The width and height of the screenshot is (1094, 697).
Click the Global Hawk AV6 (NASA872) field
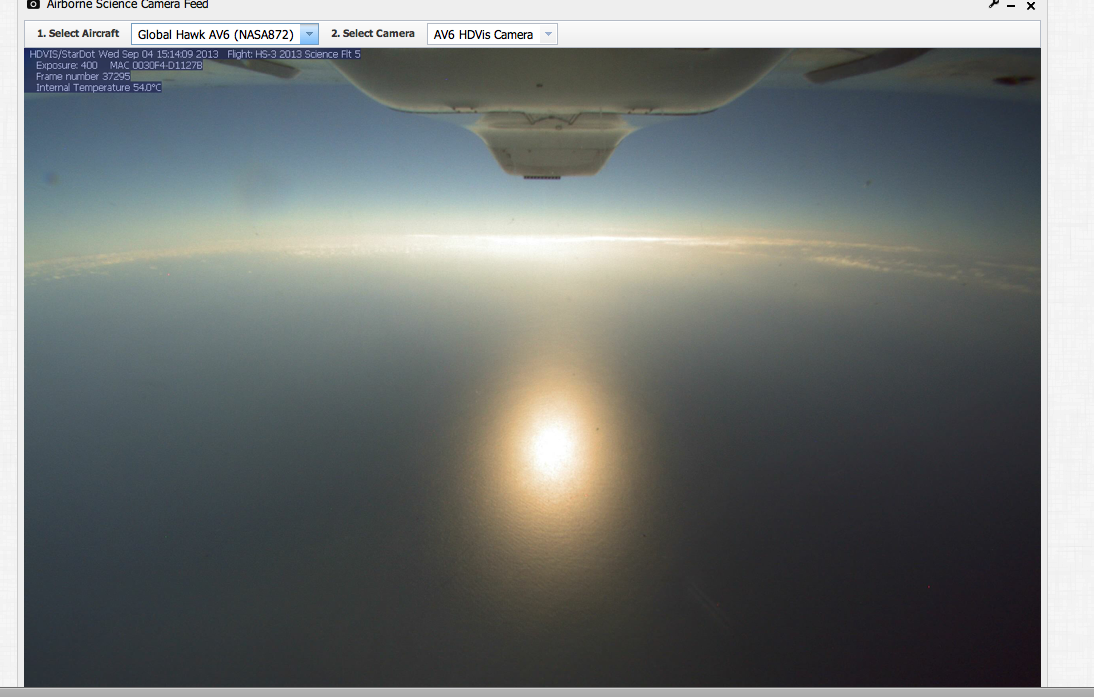coord(215,34)
